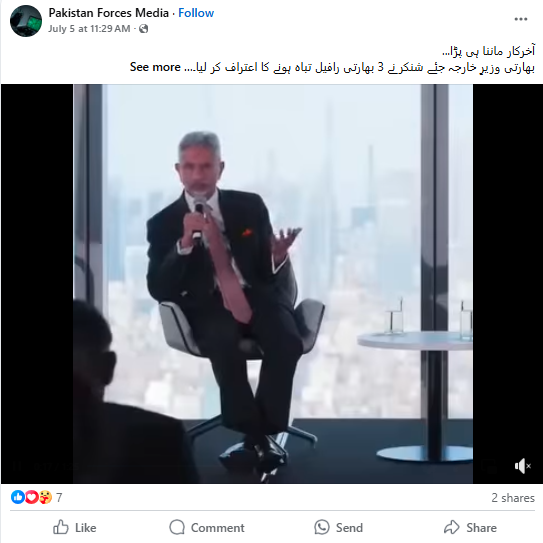Click the heart Love reaction icon
The width and height of the screenshot is (543, 543).
(x=32, y=497)
